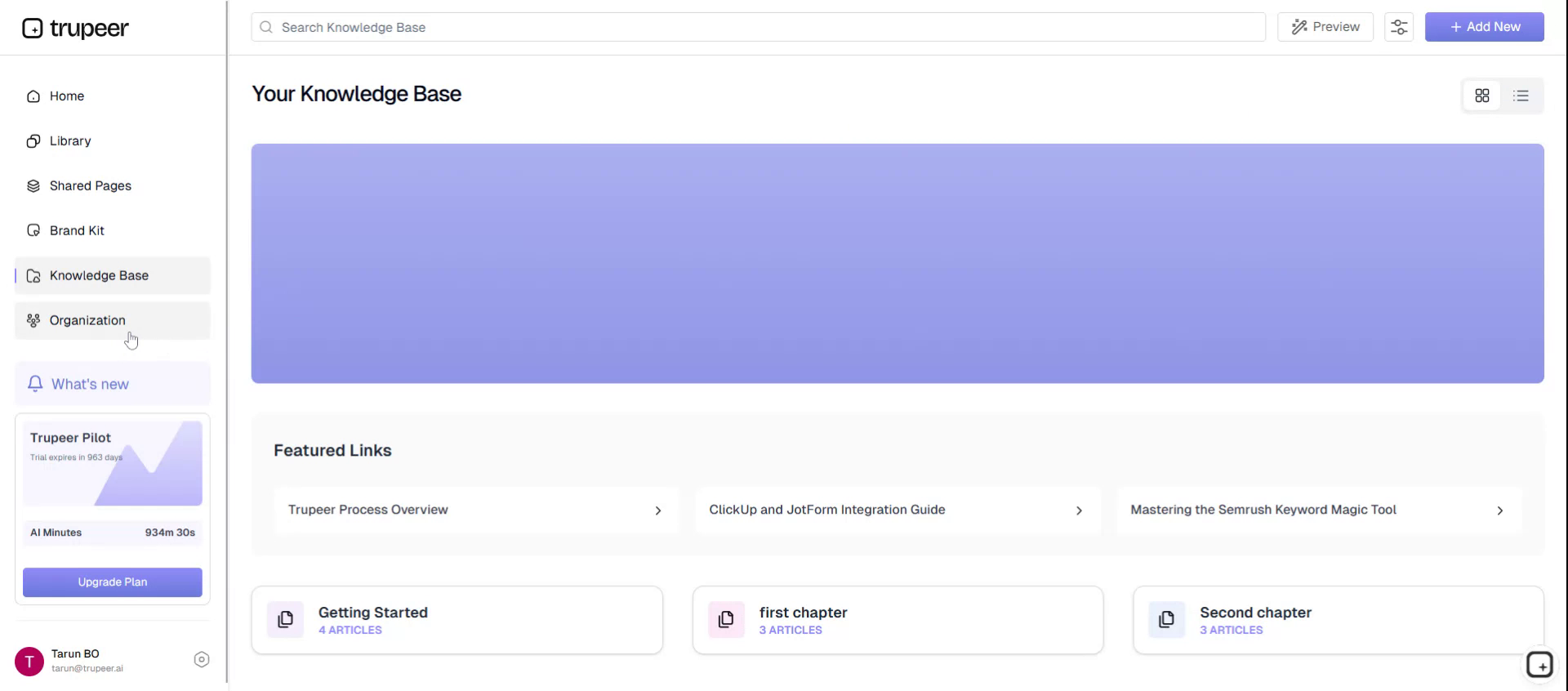Open the trupeer floating widget icon
Screen dimensions: 1568x691
[x=1539, y=665]
